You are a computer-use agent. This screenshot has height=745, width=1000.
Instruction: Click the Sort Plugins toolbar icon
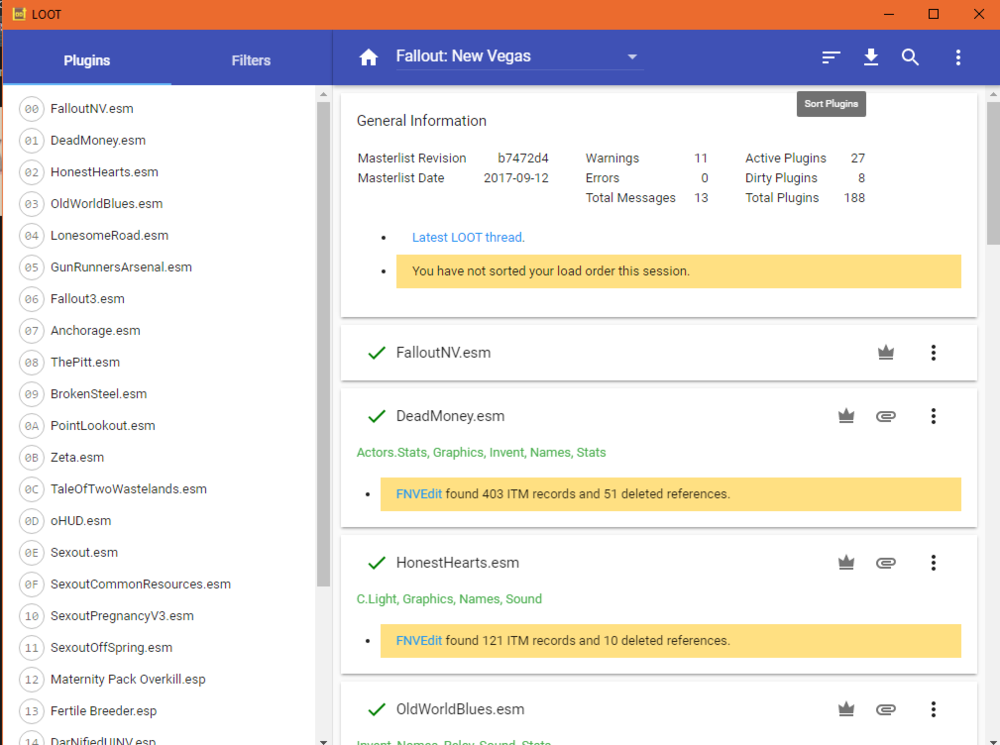(x=831, y=57)
